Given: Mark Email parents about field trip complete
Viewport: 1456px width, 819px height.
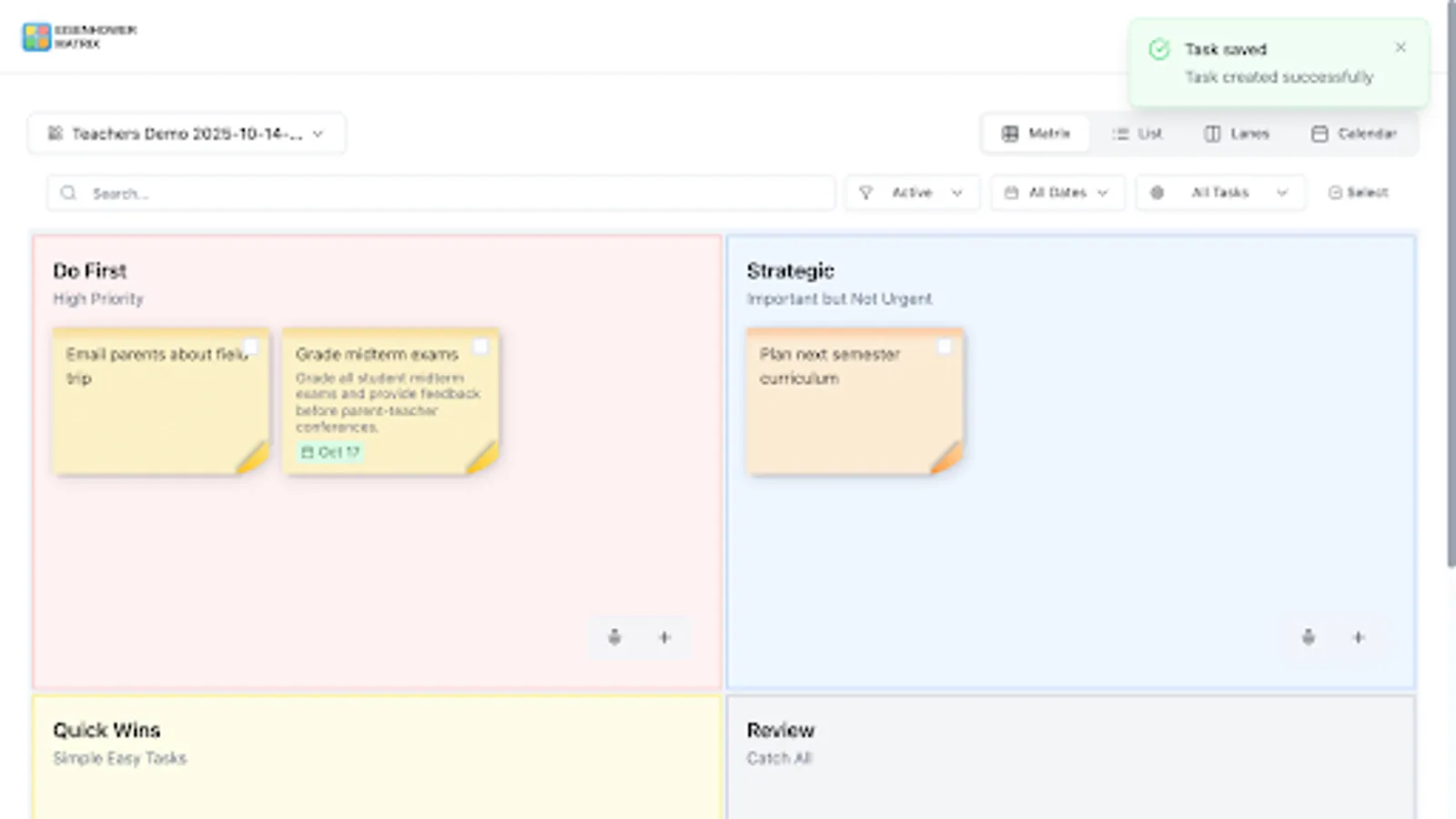Looking at the screenshot, I should click(x=251, y=347).
